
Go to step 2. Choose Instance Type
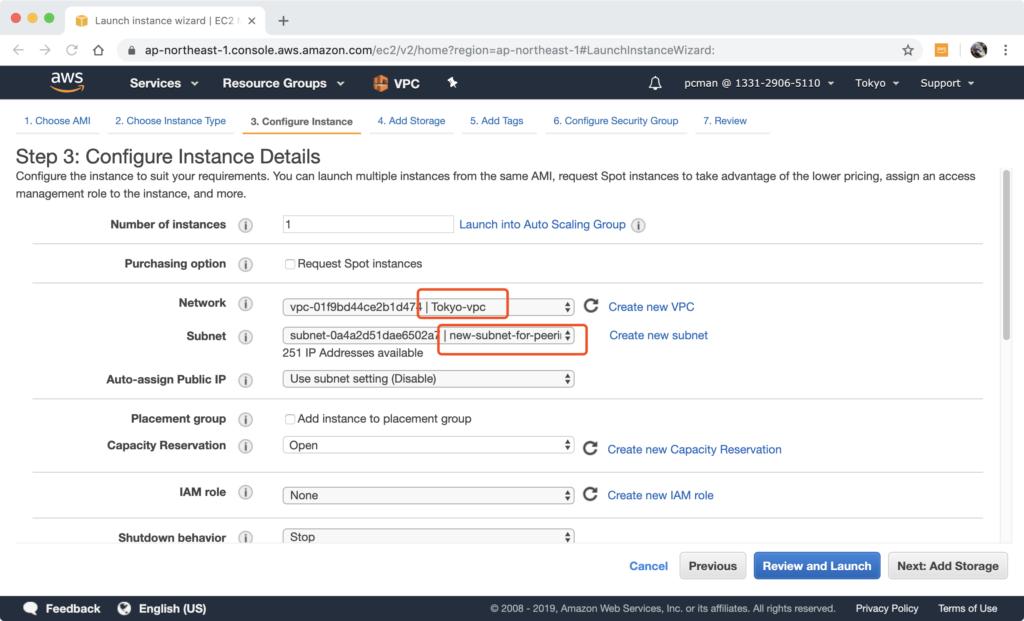click(170, 121)
